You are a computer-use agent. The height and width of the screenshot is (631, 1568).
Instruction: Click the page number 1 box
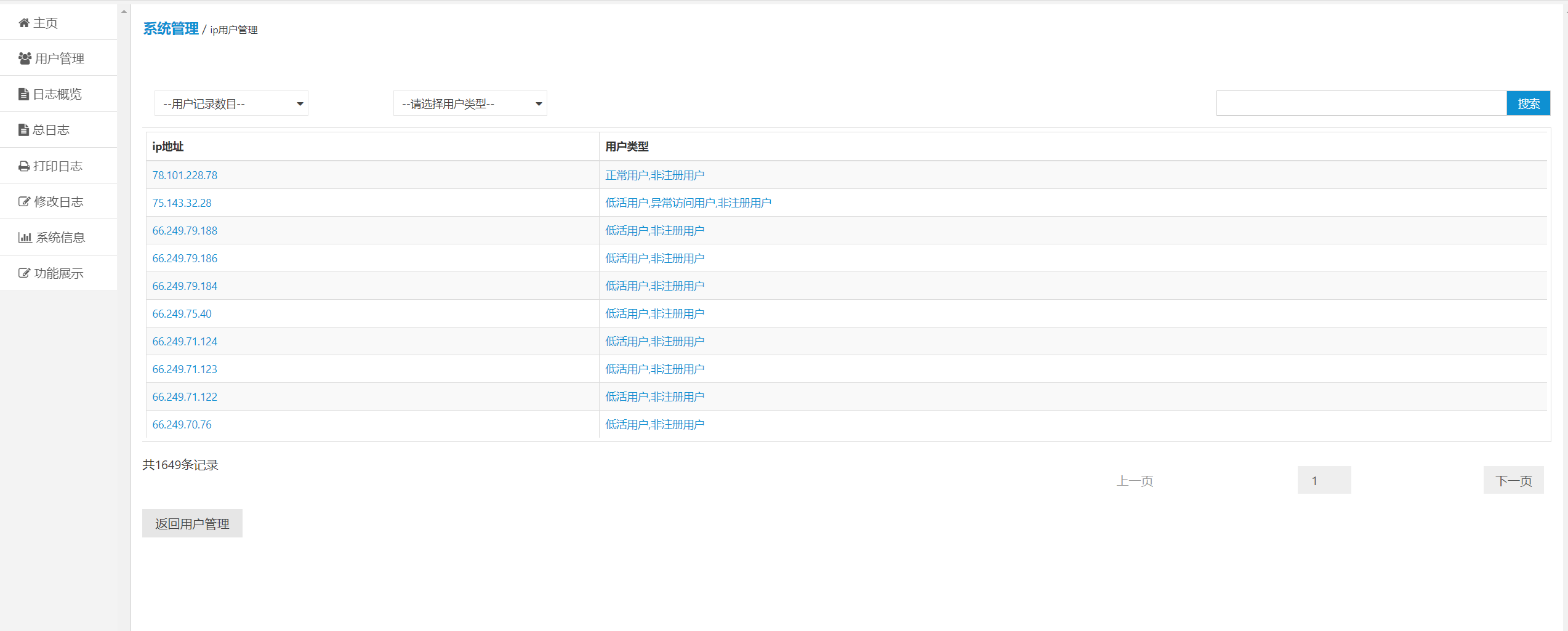tap(1324, 480)
